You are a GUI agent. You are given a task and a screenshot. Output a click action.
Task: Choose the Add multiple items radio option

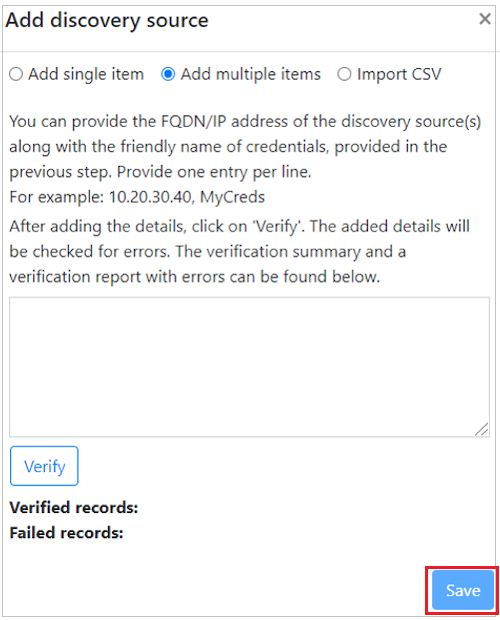coord(168,74)
